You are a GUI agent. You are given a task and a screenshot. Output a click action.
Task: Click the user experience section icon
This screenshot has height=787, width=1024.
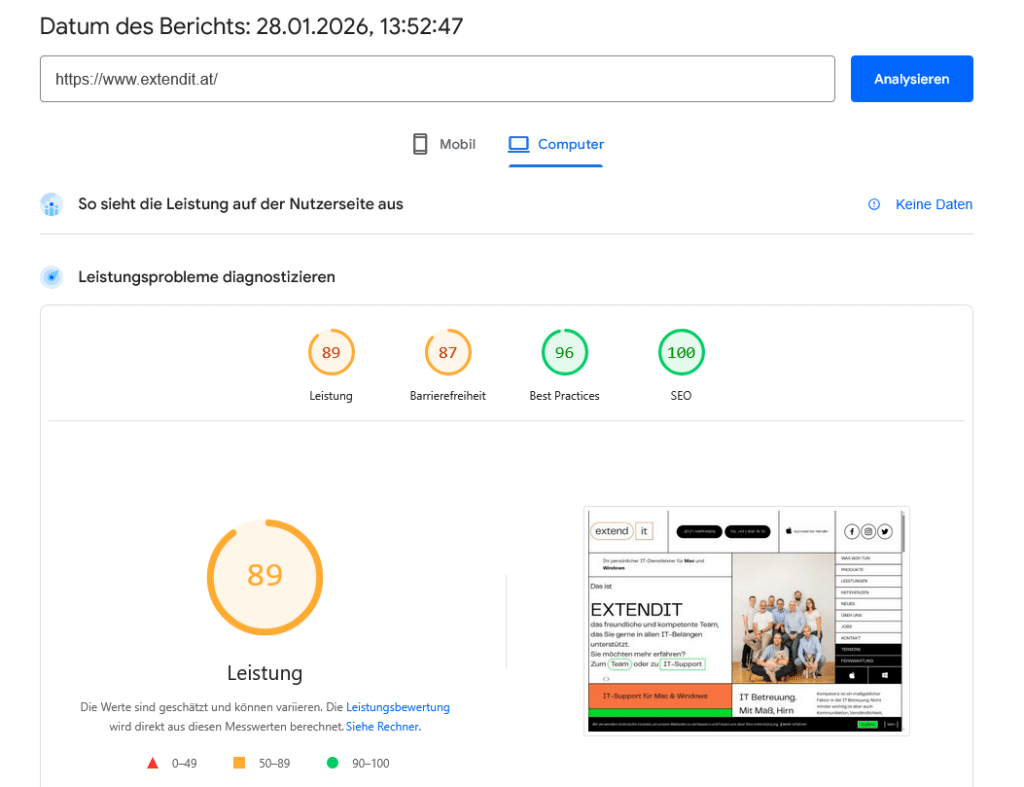pos(52,204)
